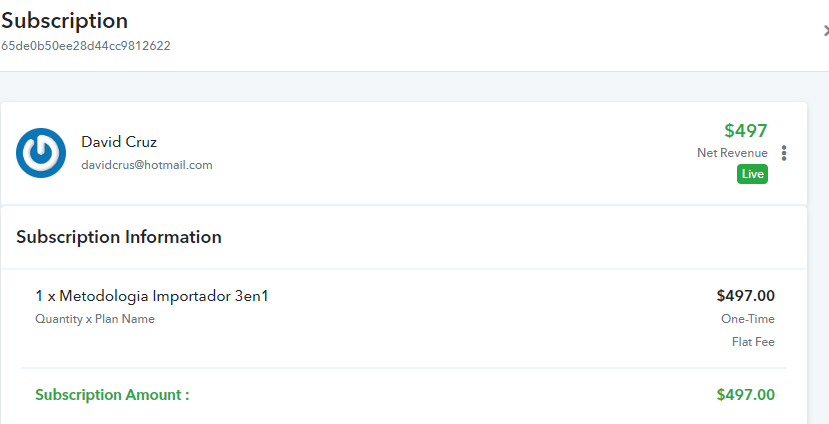Click the Subscription Information header
Image resolution: width=829 pixels, height=424 pixels.
(119, 237)
